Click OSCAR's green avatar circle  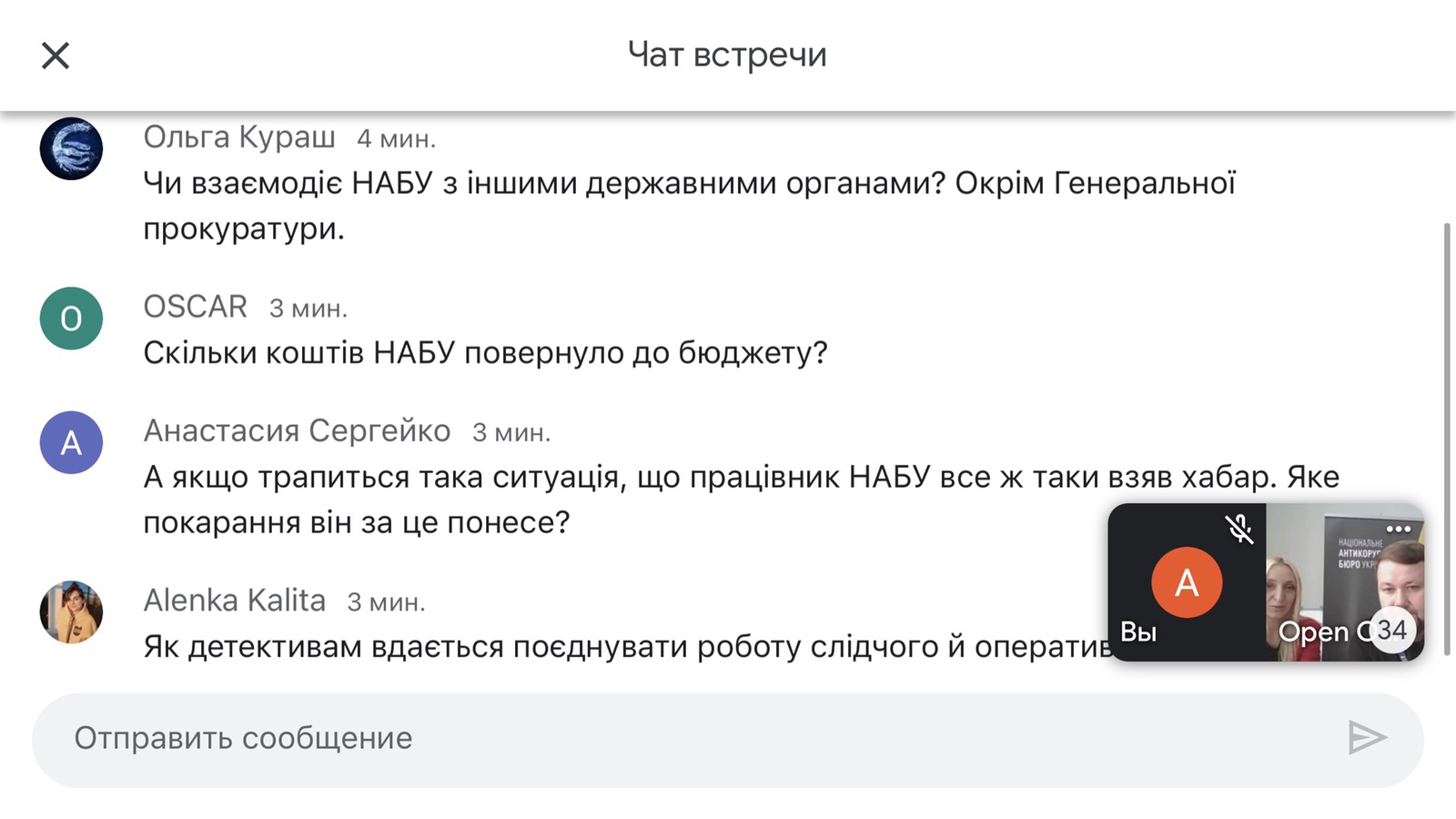point(71,318)
